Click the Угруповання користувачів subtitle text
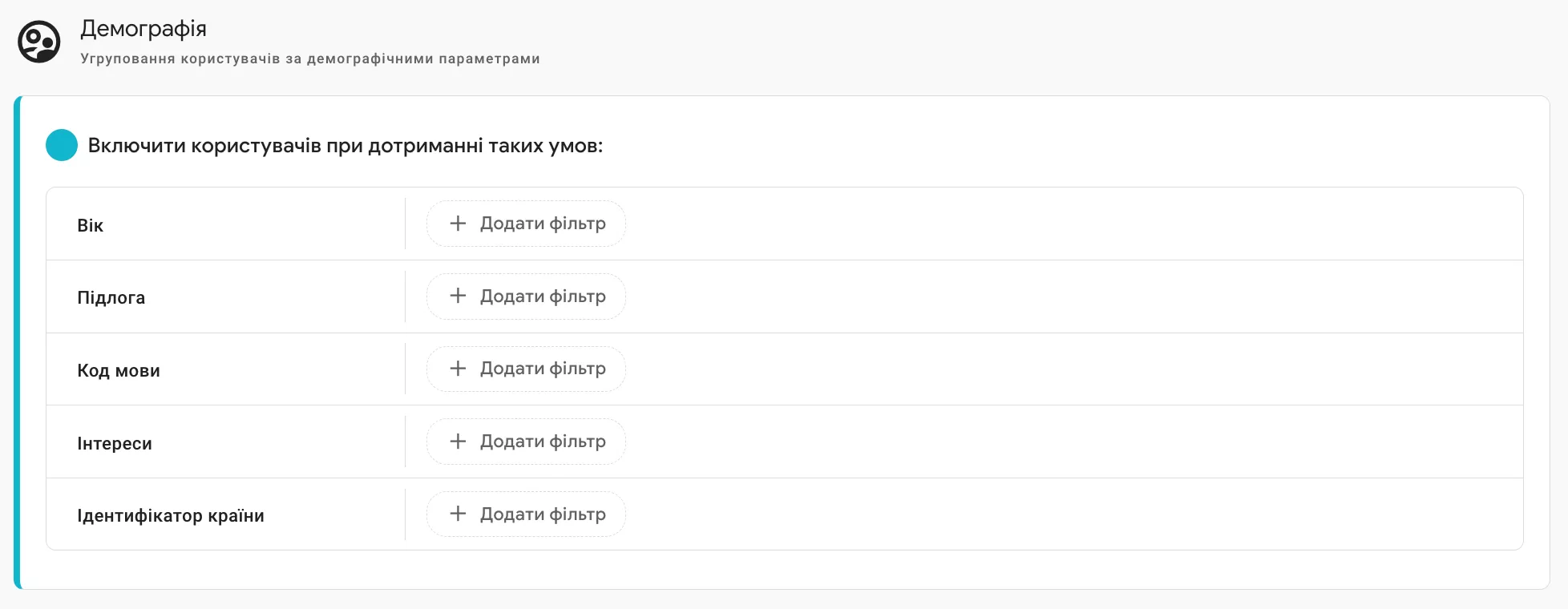Screen dimensions: 1568x609 (x=309, y=58)
